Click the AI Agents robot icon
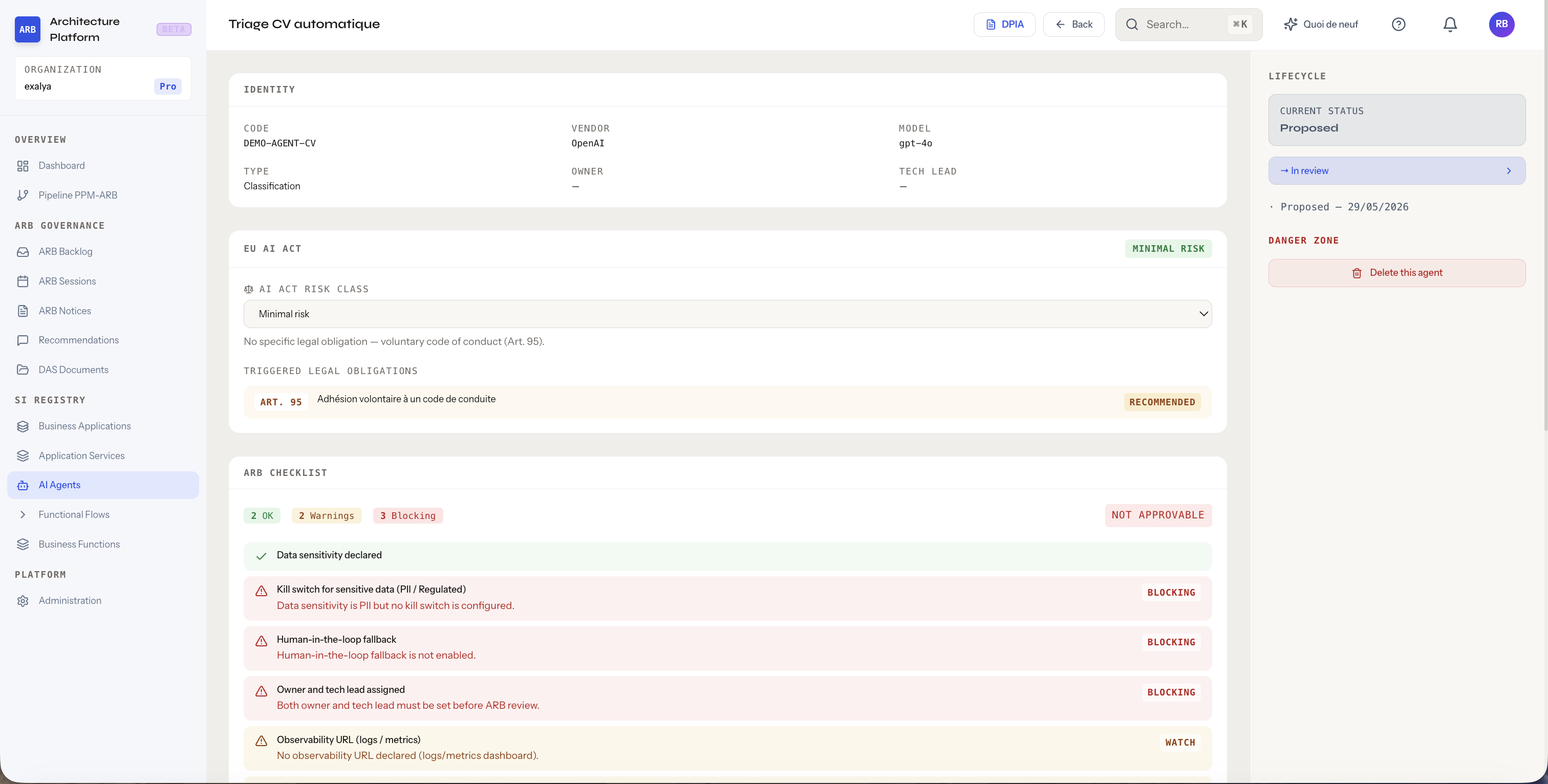 click(23, 485)
